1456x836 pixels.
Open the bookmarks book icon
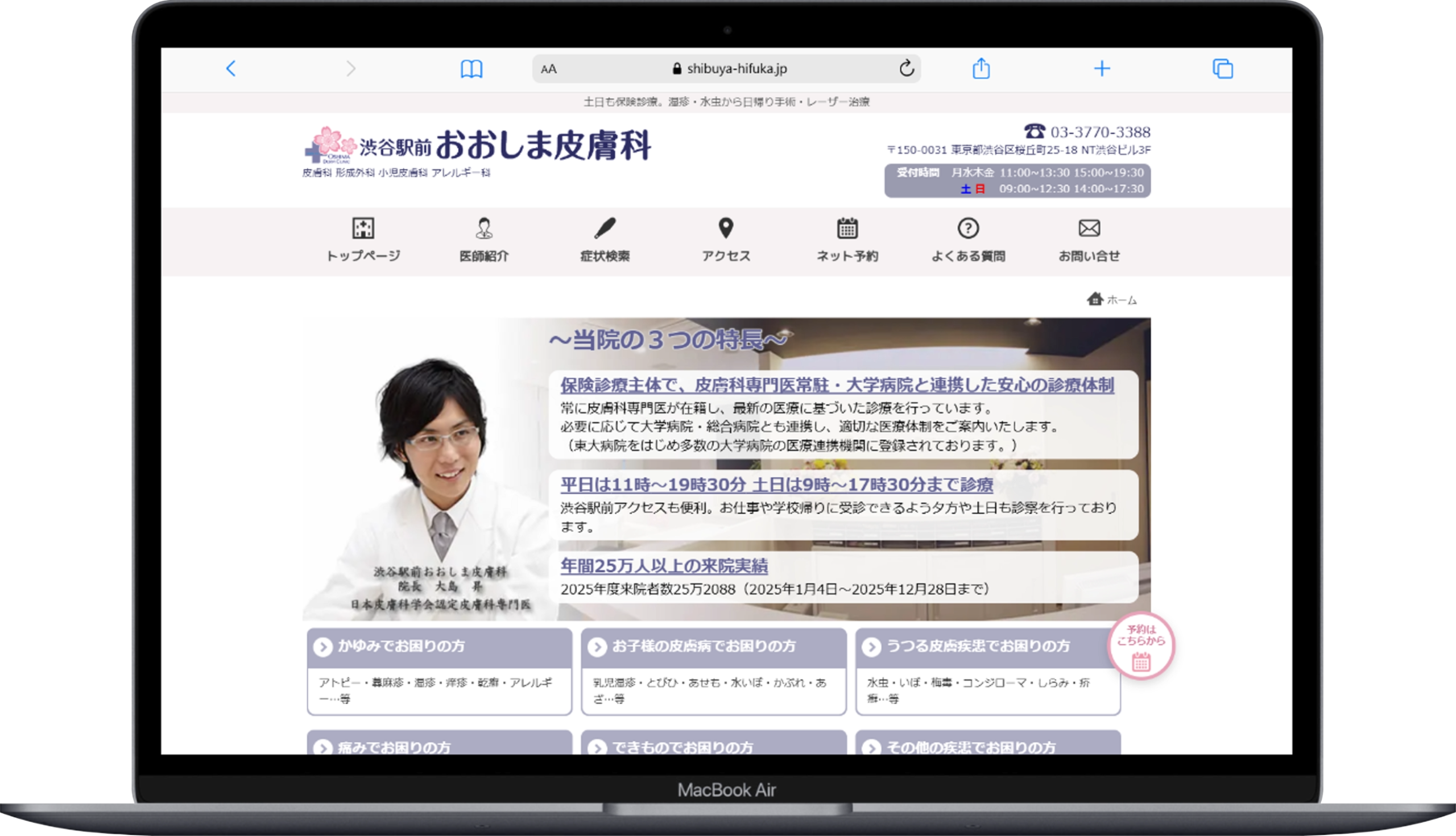tap(471, 69)
